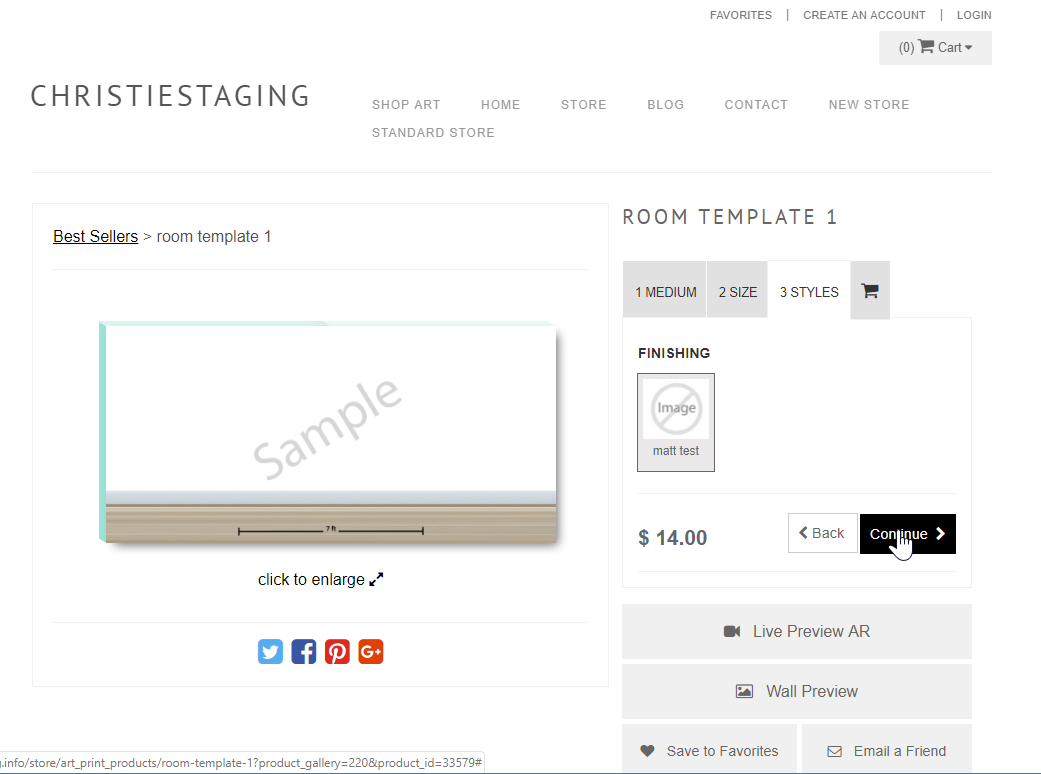This screenshot has width=1041, height=774.
Task: Open Live Preview AR camera button
Action: pyautogui.click(x=796, y=631)
